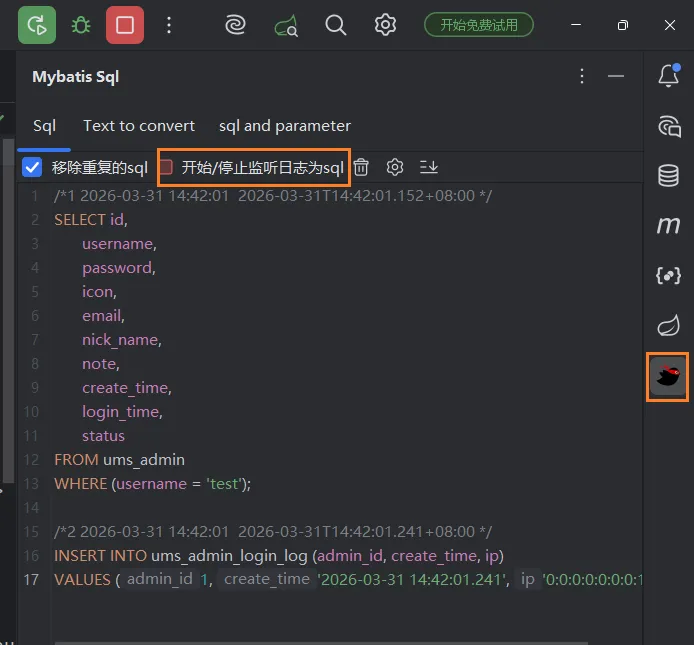
Task: Open the braces endpoints sidebar icon
Action: coord(668,276)
